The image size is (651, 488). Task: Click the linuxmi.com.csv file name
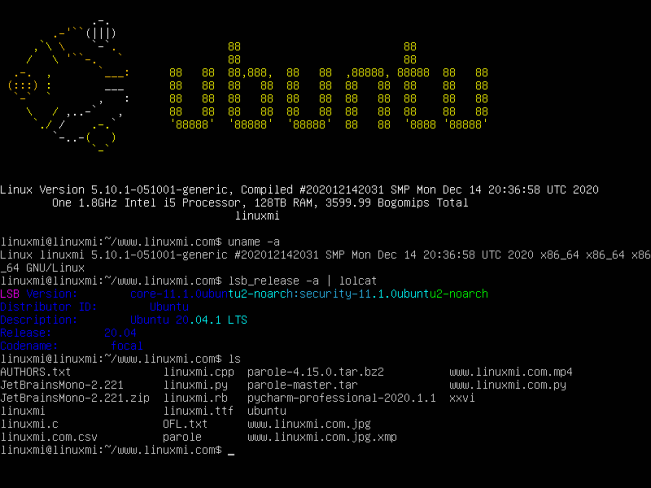click(49, 437)
